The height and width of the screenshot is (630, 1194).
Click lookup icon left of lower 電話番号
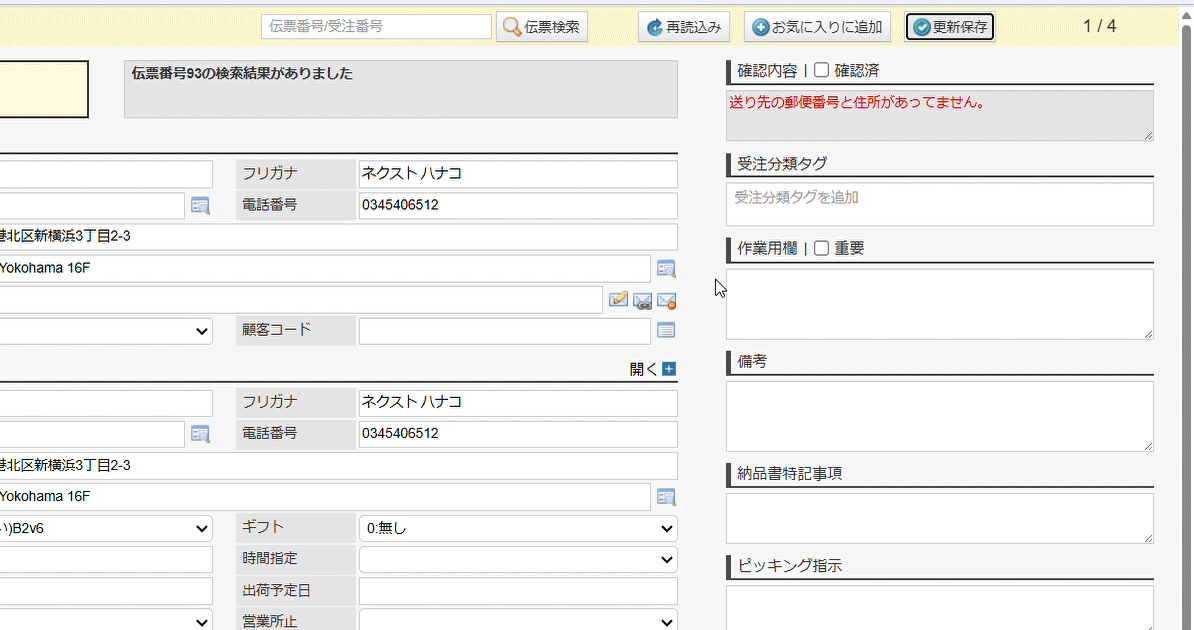pyautogui.click(x=200, y=434)
